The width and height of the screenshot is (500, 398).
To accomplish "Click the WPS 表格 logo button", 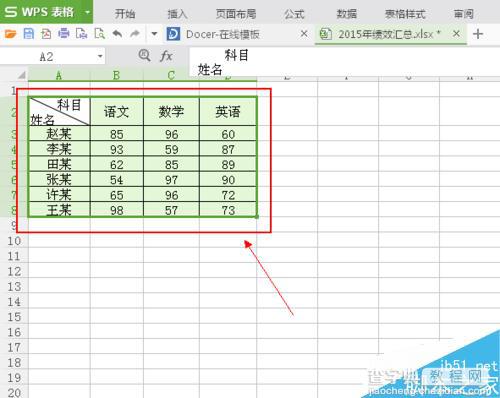I will [x=39, y=12].
